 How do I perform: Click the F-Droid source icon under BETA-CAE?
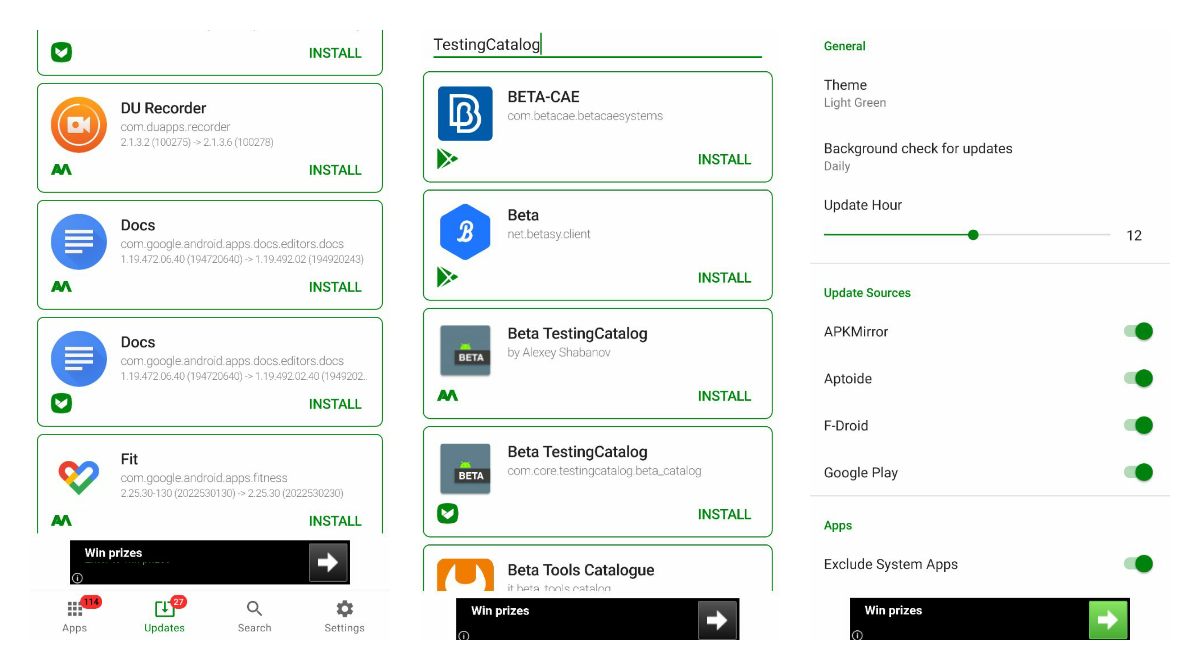tap(448, 158)
